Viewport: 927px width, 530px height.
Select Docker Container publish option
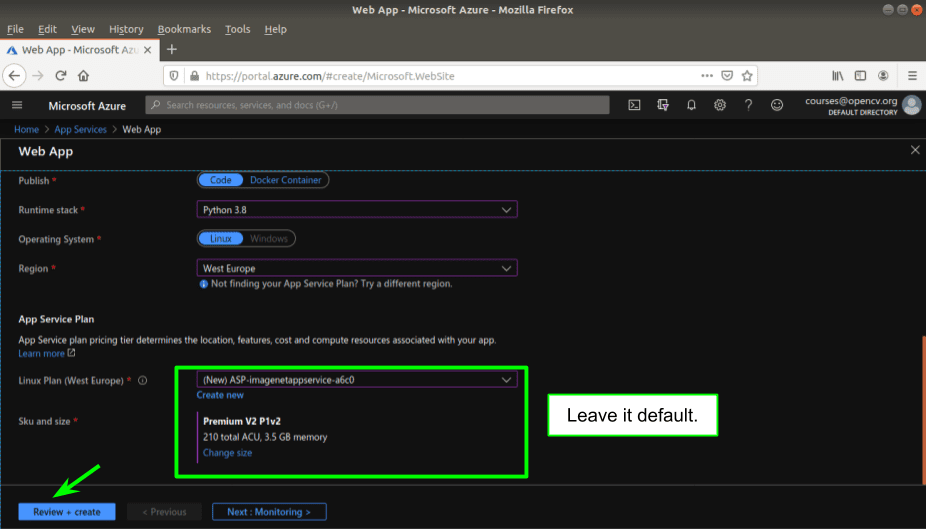[286, 180]
